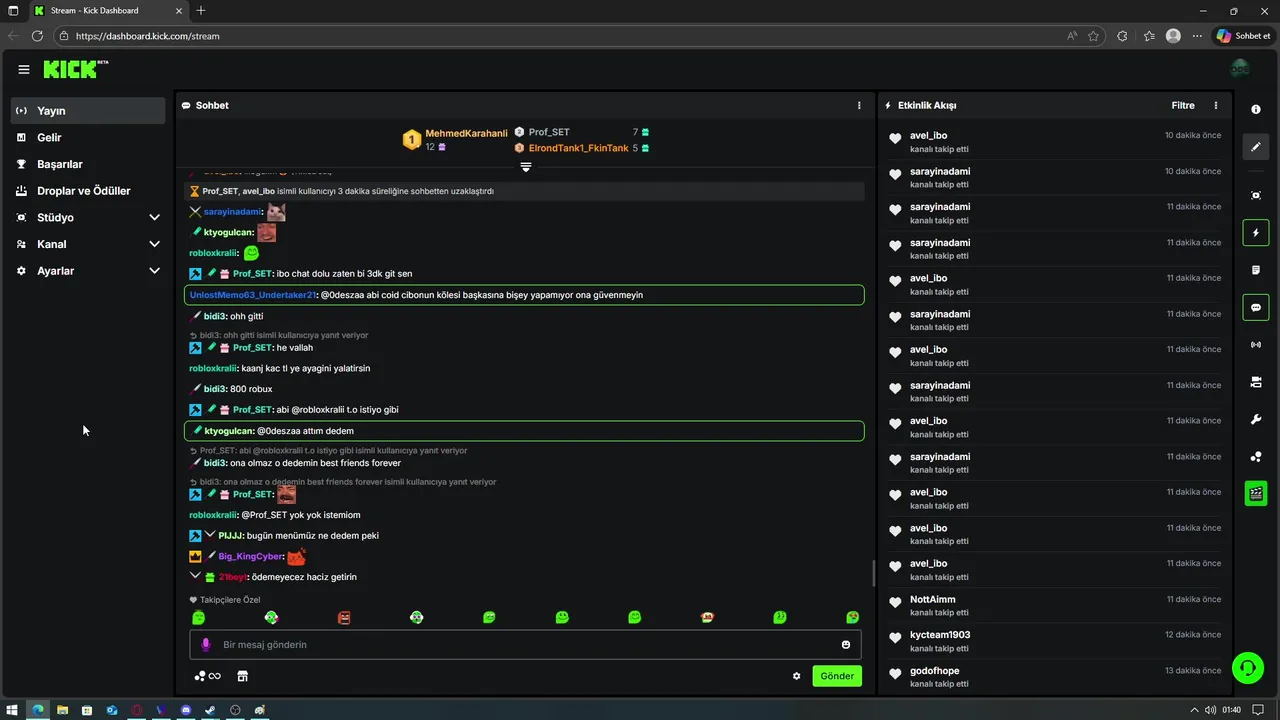The height and width of the screenshot is (720, 1280).
Task: Click the Gönder send button
Action: pos(837,676)
